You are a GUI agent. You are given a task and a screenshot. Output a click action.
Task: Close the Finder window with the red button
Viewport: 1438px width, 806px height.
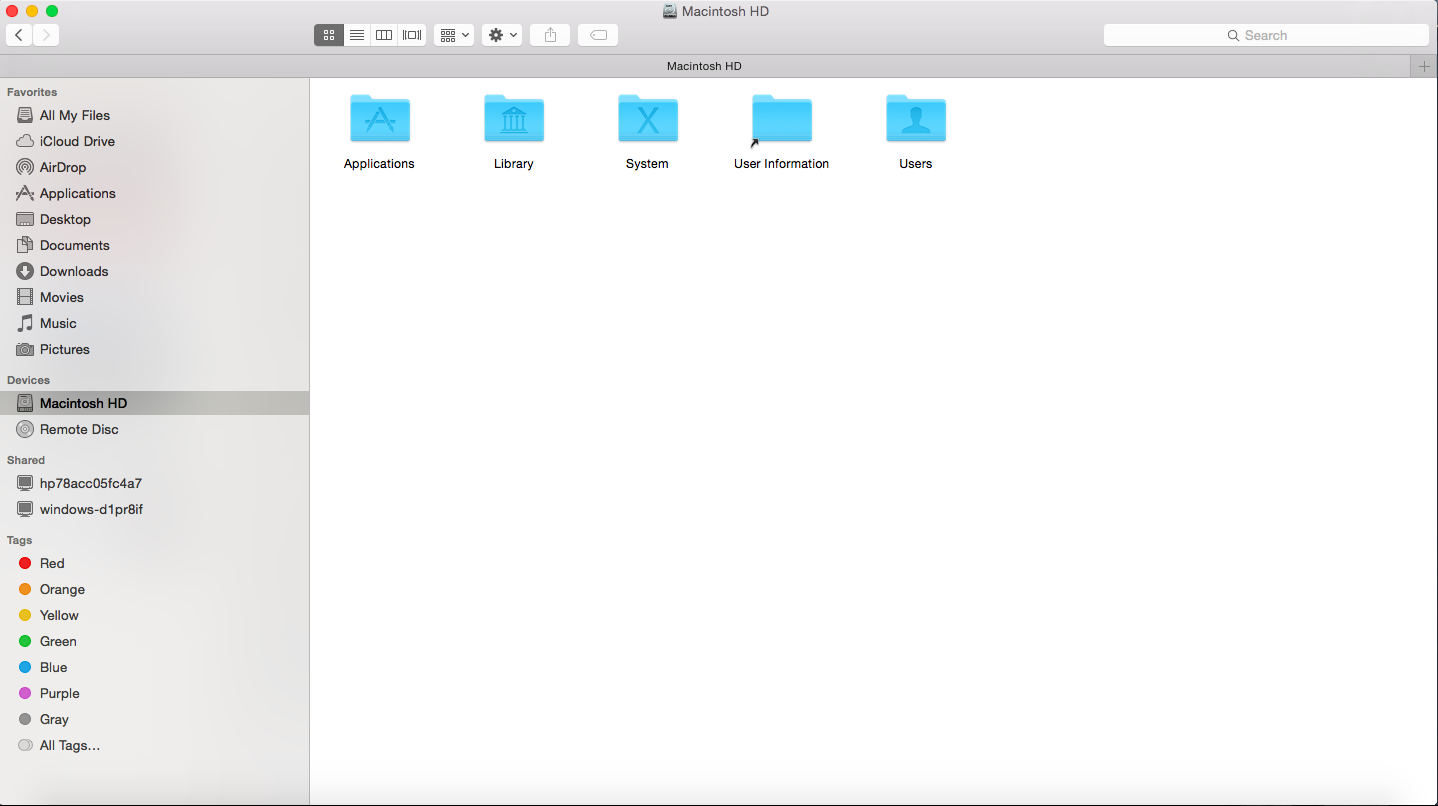coord(12,11)
